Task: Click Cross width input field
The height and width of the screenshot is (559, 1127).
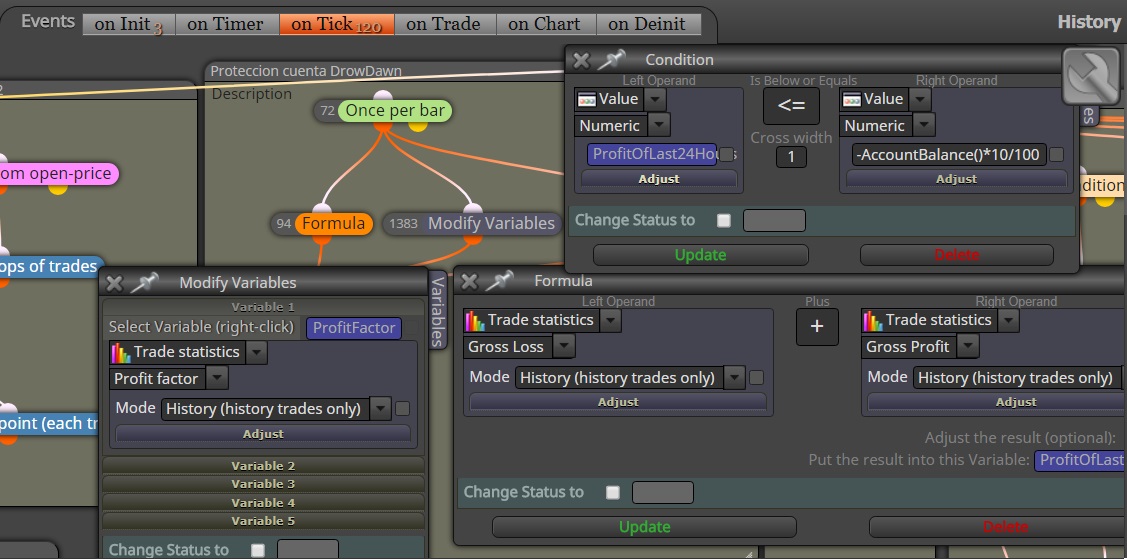Action: (x=791, y=157)
